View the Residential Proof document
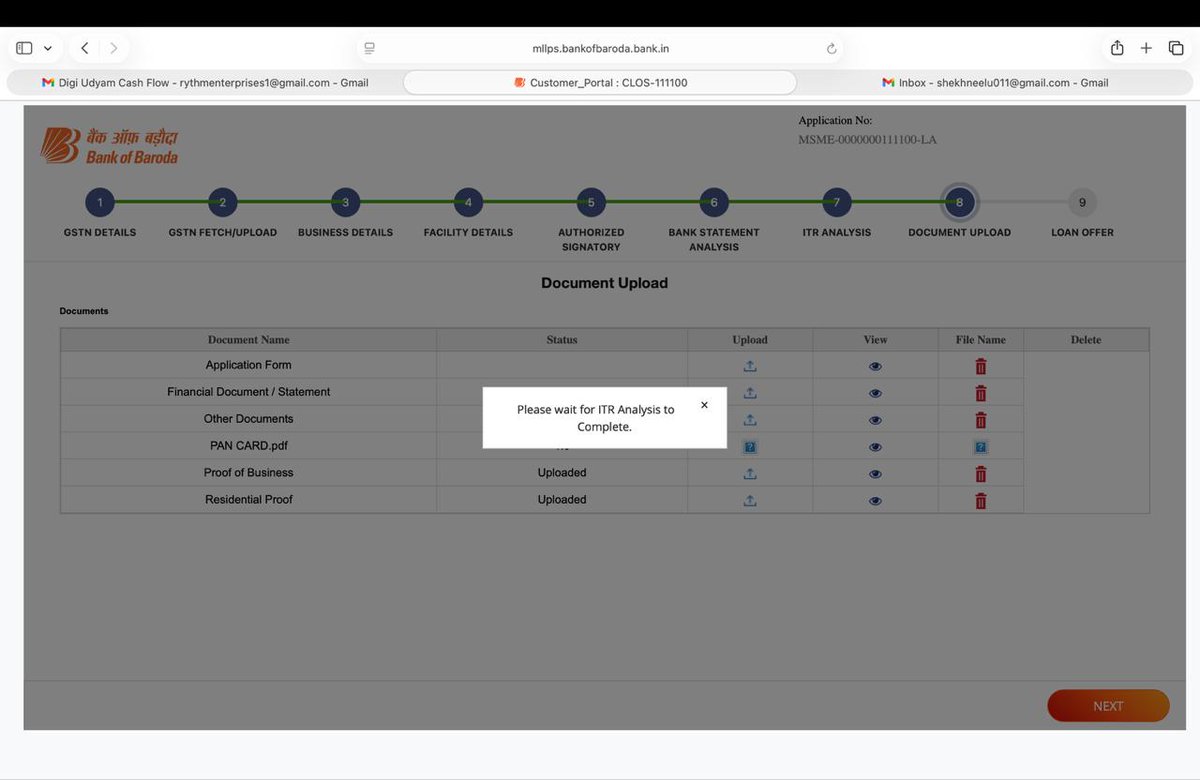 tap(875, 501)
